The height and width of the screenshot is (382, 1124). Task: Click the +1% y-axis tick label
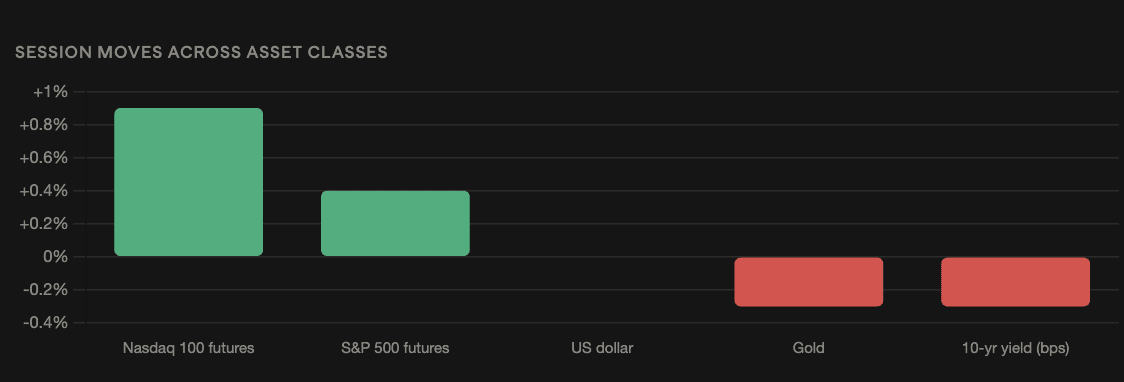[x=50, y=92]
